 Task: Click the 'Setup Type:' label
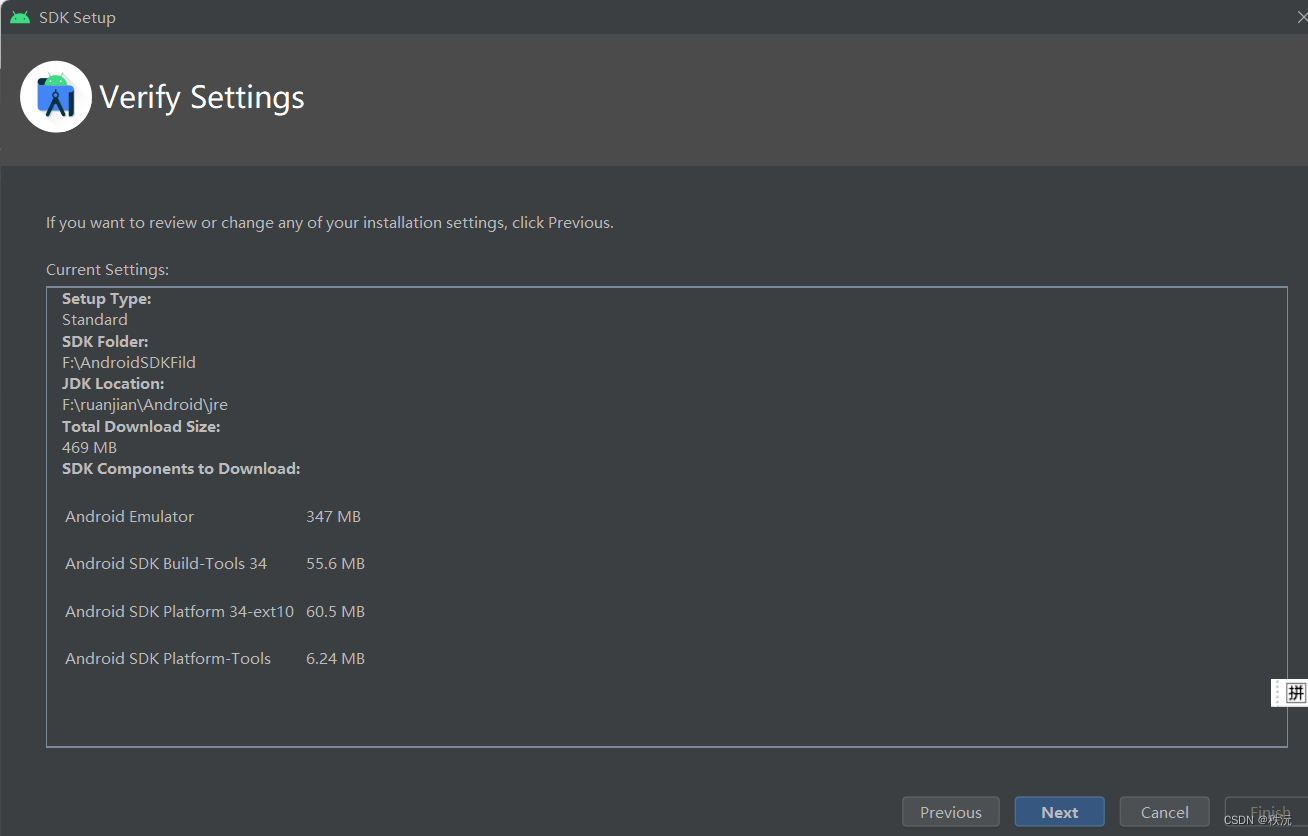106,299
